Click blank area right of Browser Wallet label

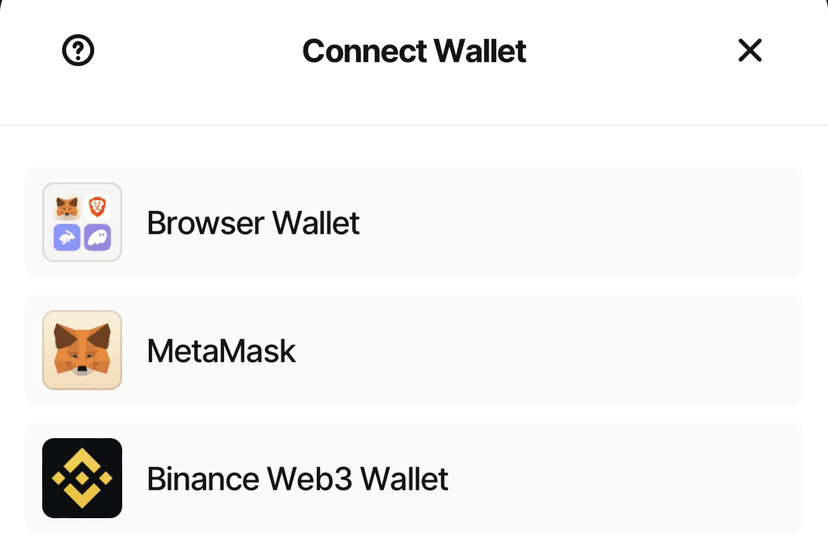click(600, 222)
